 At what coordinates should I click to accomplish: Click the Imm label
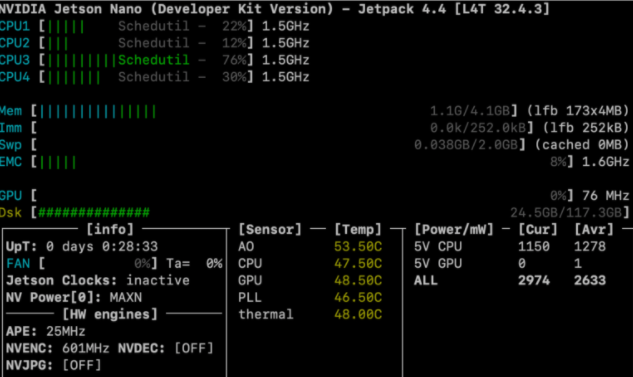click(x=11, y=128)
